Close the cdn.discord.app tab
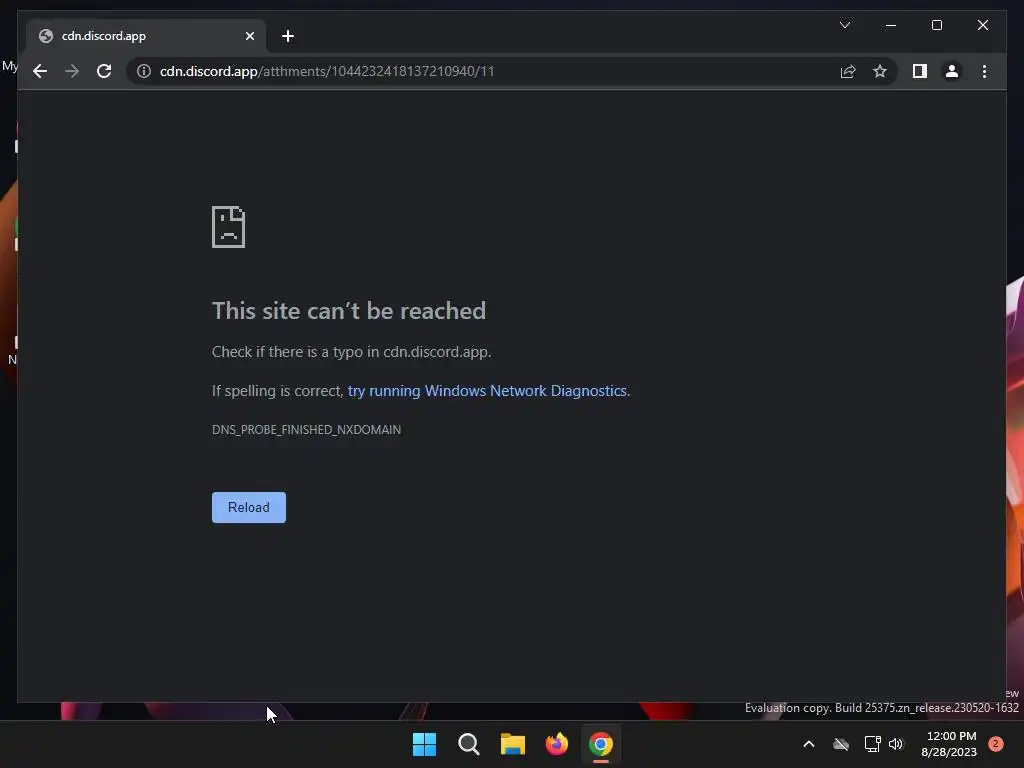Image resolution: width=1024 pixels, height=768 pixels. tap(249, 36)
